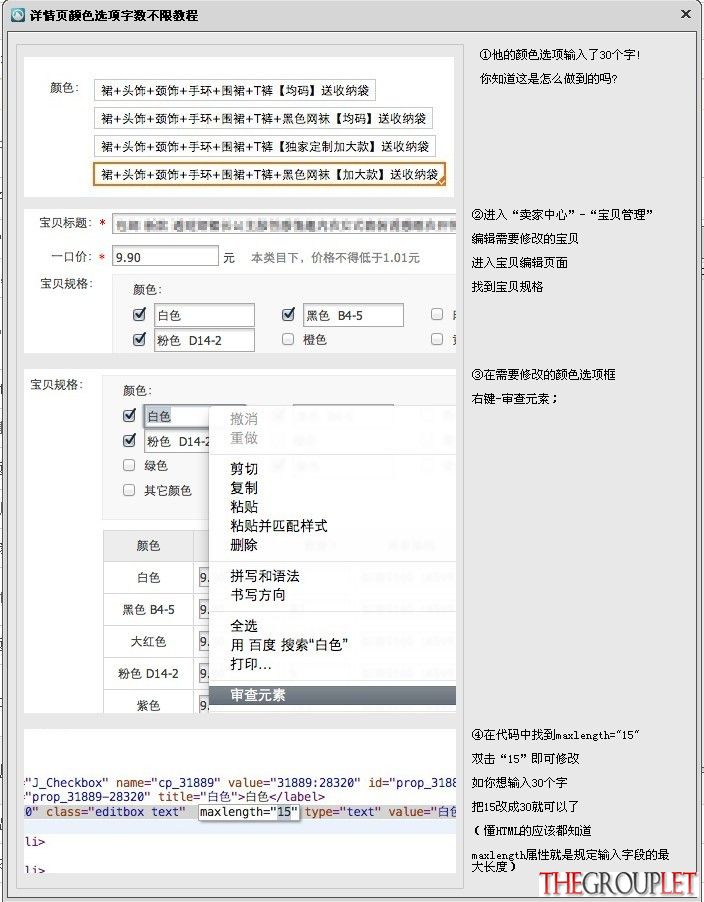704x902 pixels.
Task: Click the blurred 宝贝标题 text field
Action: pos(284,223)
